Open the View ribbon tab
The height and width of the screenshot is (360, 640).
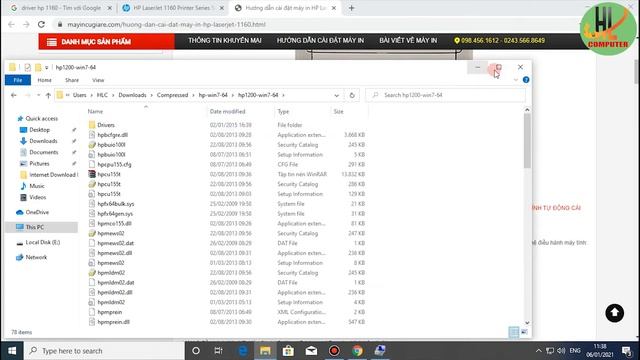[x=98, y=80]
